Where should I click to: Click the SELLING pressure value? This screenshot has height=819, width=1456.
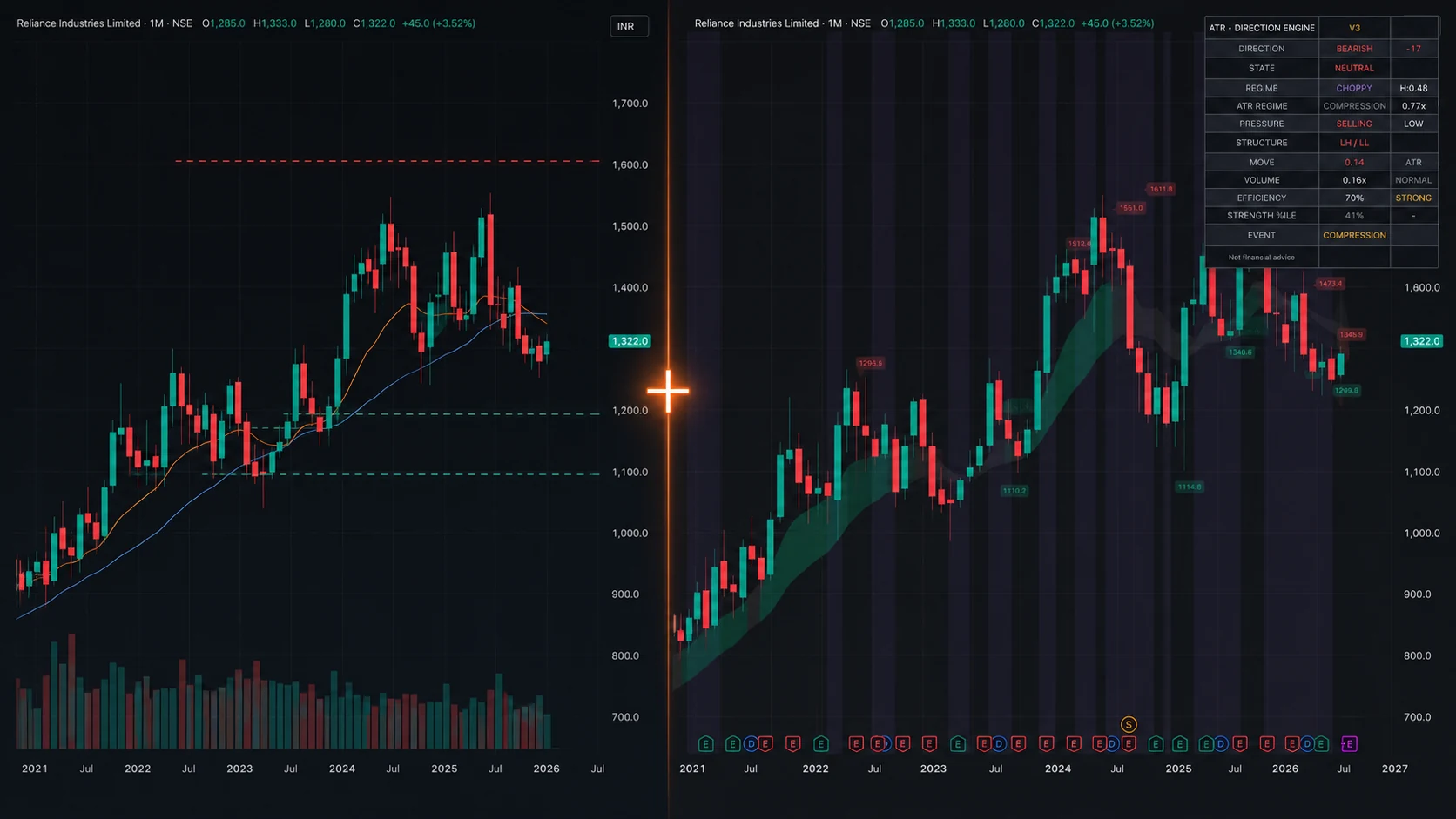1354,124
